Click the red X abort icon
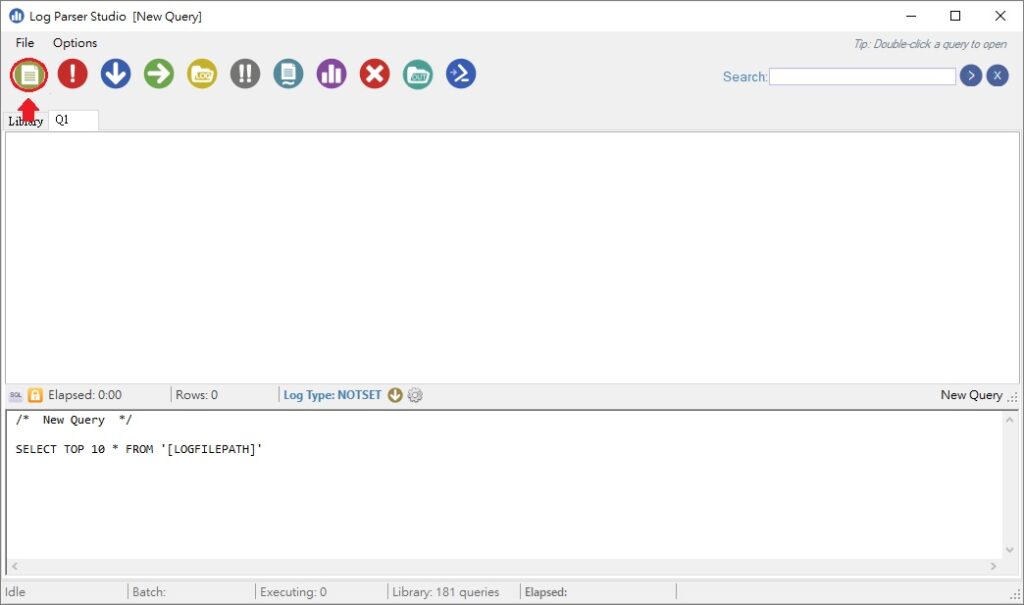The image size is (1024, 605). click(x=374, y=74)
